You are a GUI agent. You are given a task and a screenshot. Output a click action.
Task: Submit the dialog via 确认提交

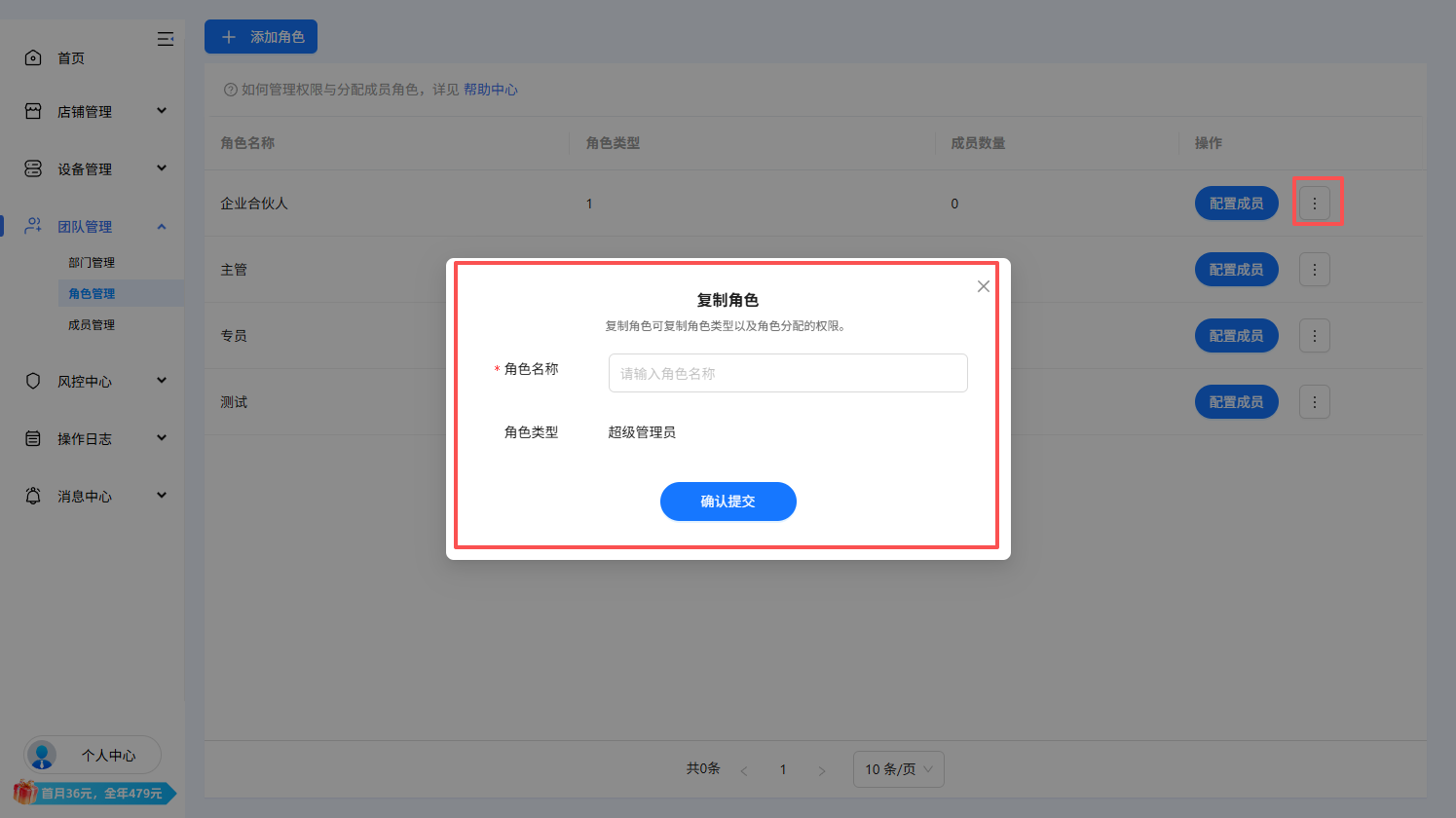pyautogui.click(x=728, y=501)
